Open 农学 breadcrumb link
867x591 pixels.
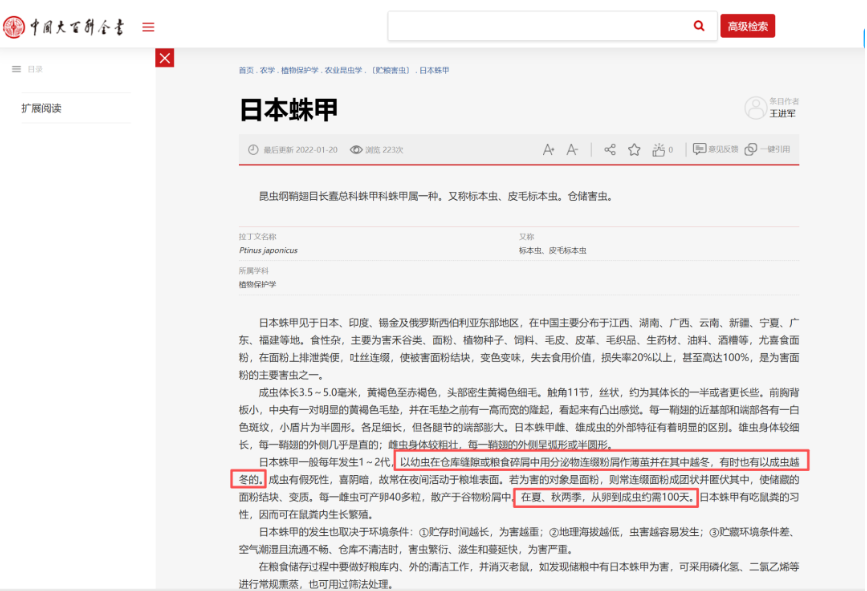(267, 71)
